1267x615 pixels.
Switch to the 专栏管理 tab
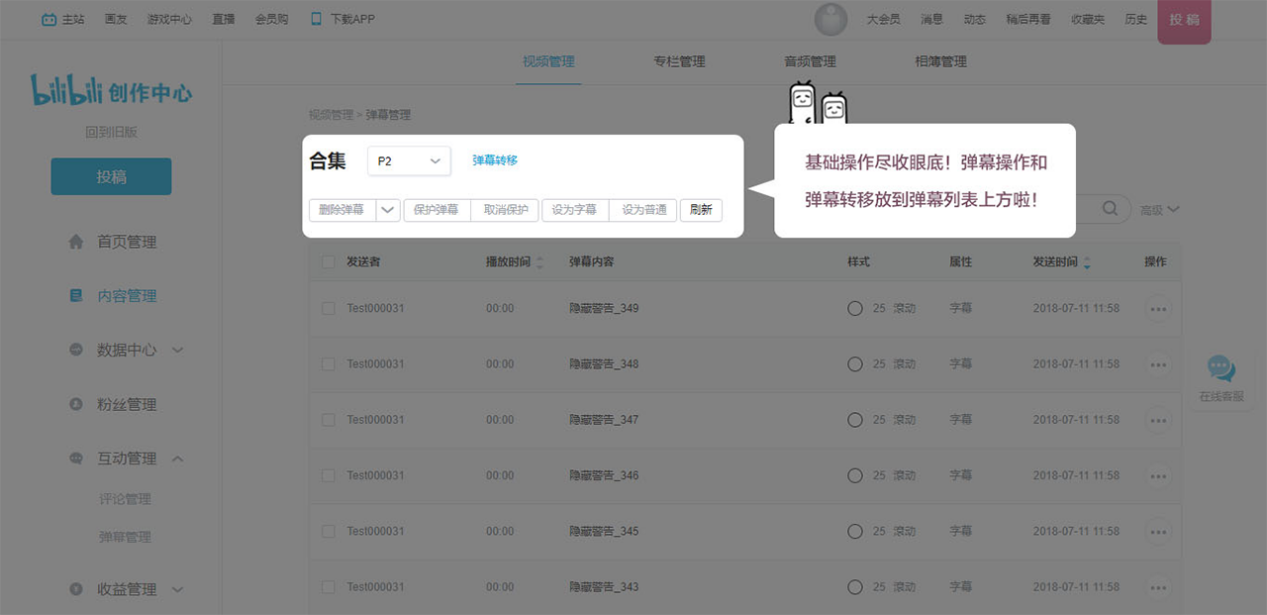click(x=679, y=62)
